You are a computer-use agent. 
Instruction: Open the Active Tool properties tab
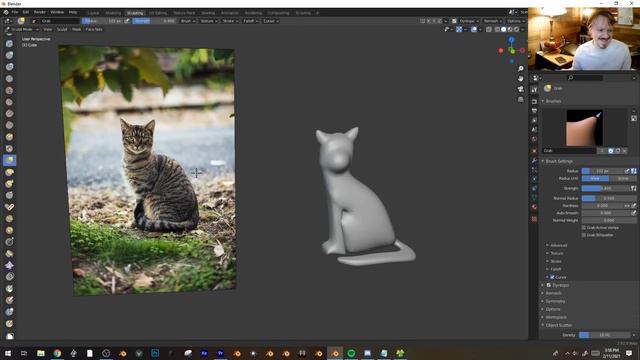pyautogui.click(x=534, y=90)
